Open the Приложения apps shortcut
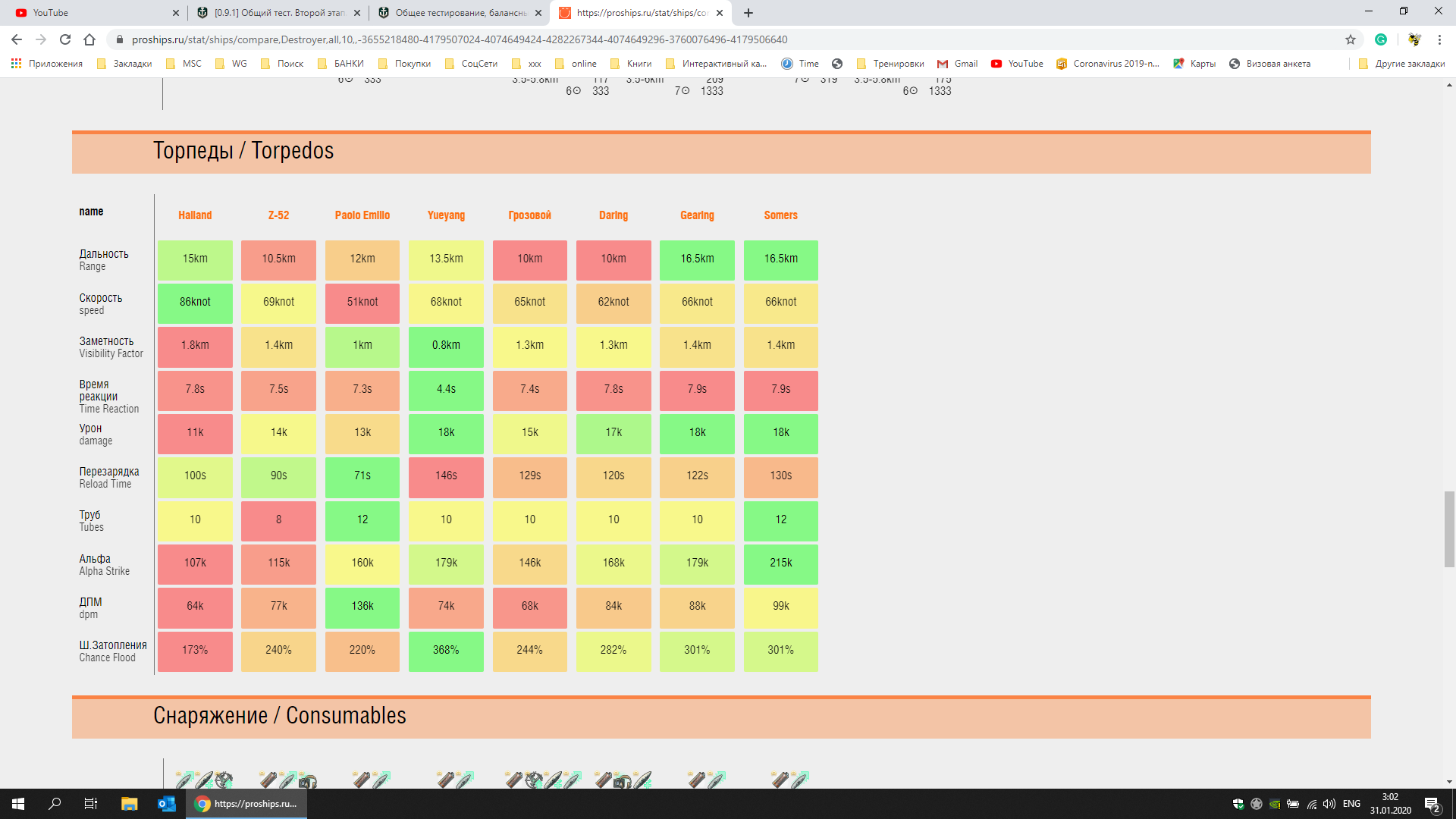The image size is (1456, 819). 47,64
